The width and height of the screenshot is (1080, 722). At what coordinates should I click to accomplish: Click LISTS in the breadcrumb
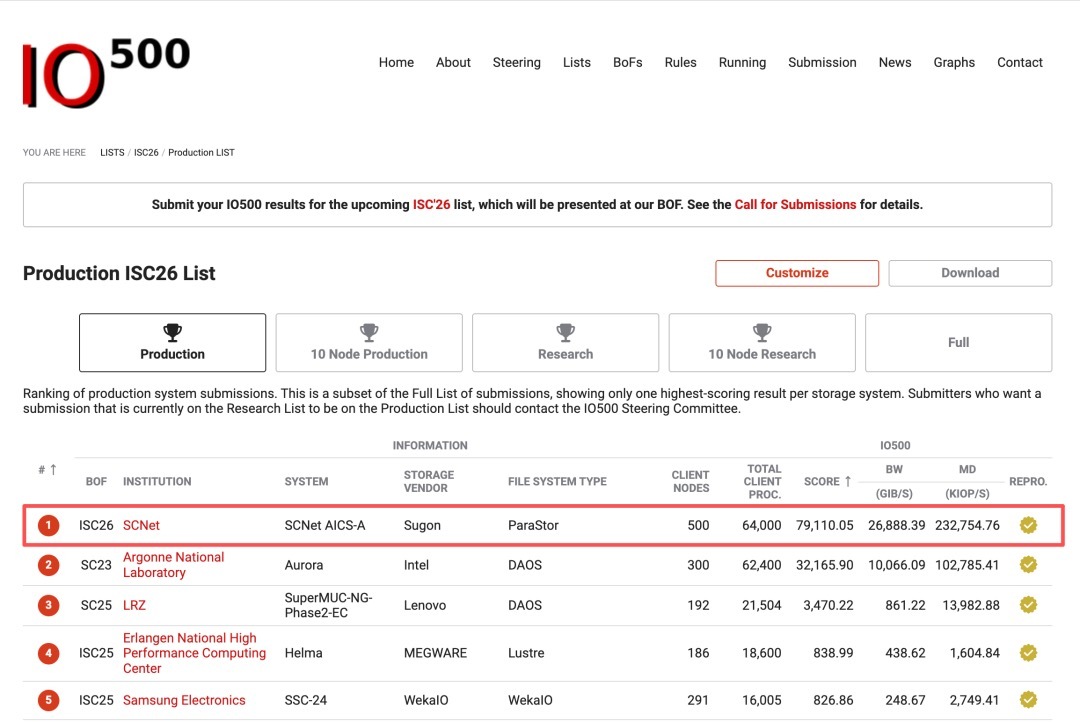pyautogui.click(x=112, y=152)
